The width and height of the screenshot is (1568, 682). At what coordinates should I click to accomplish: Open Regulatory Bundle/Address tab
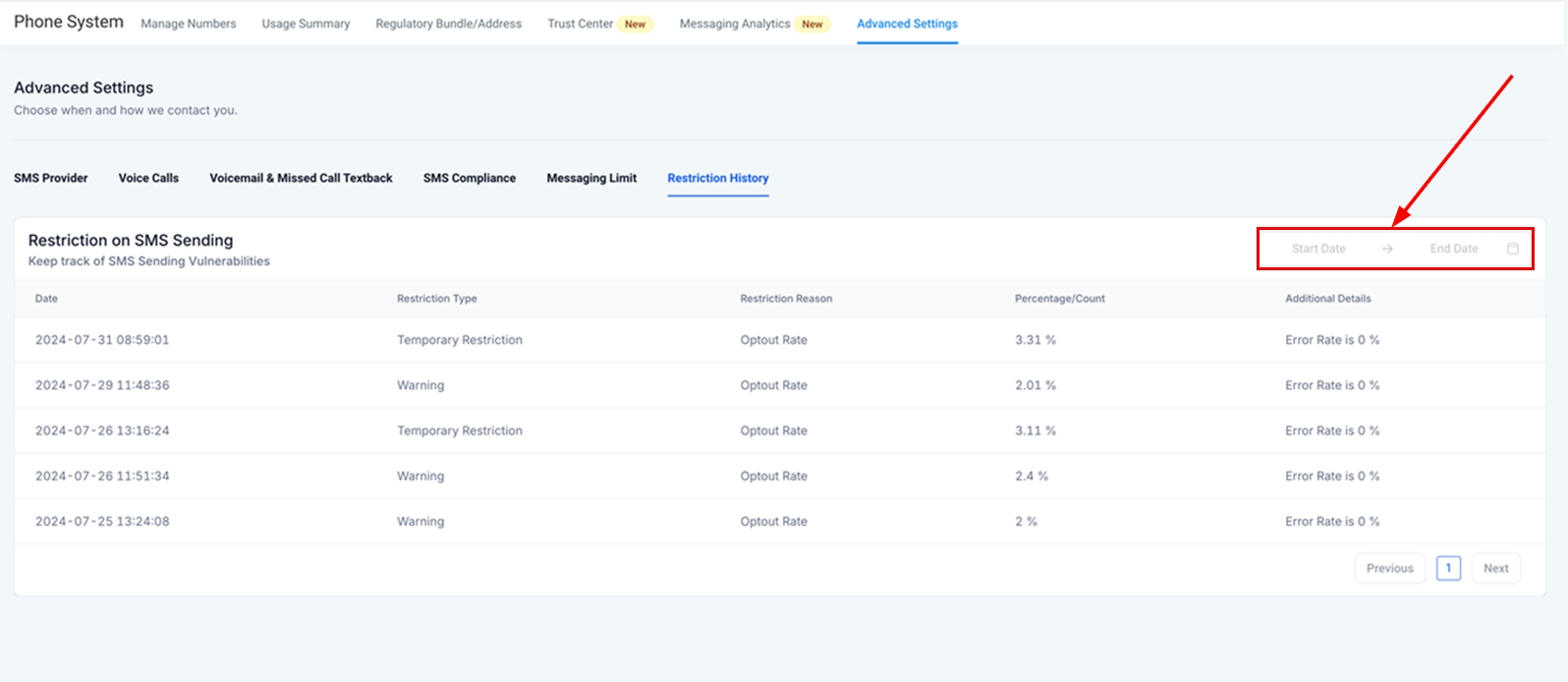coord(448,24)
